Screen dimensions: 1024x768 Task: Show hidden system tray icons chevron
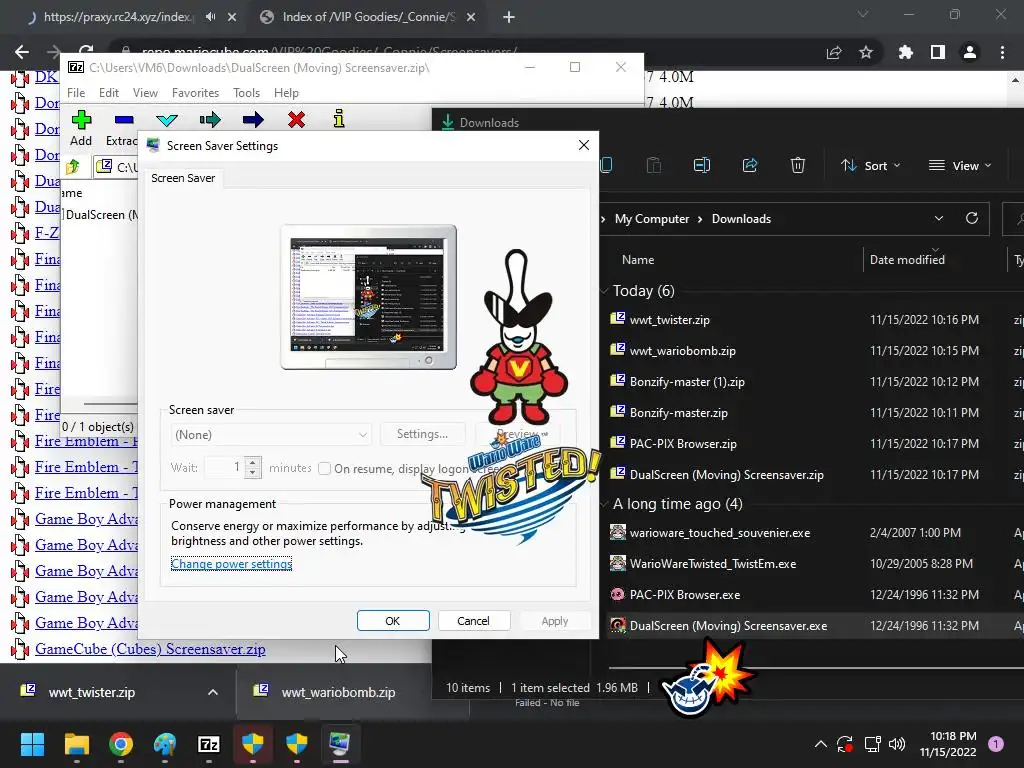tap(820, 744)
